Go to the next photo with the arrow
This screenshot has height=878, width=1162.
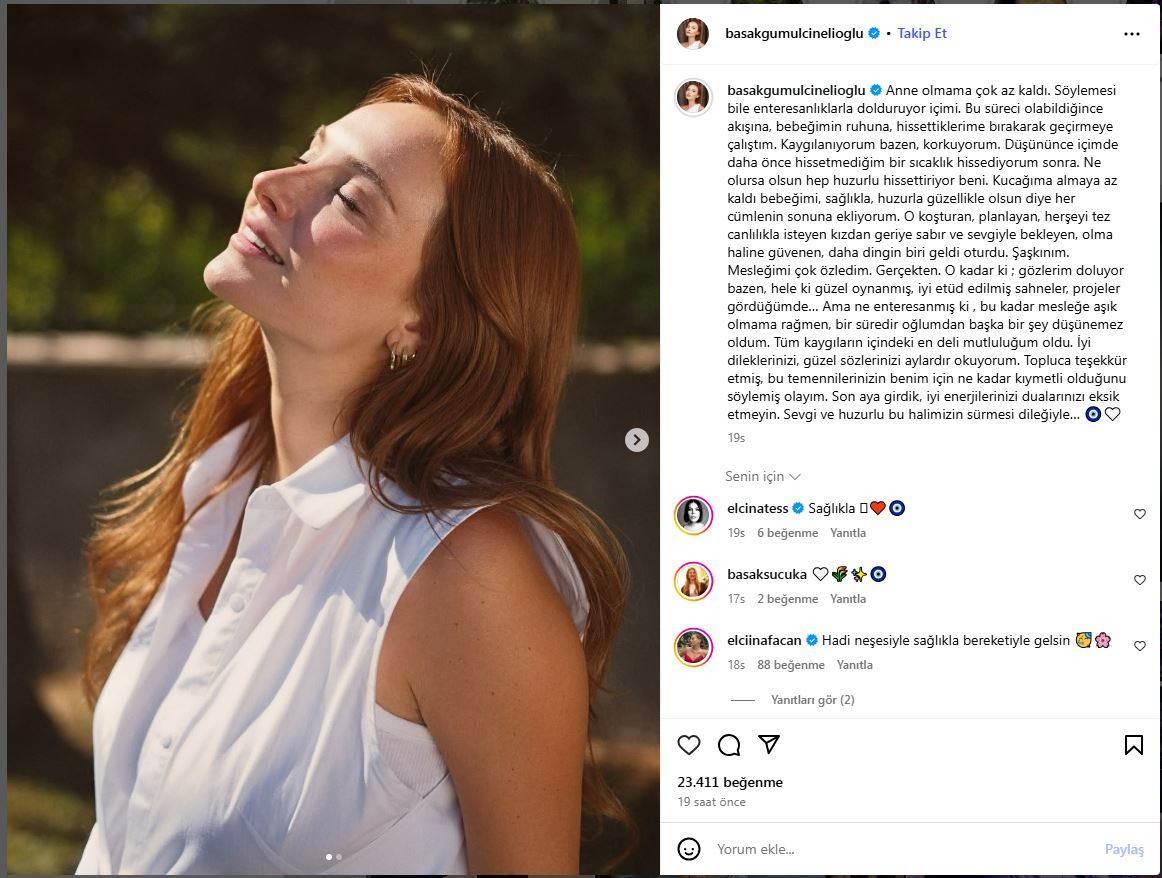coord(637,440)
